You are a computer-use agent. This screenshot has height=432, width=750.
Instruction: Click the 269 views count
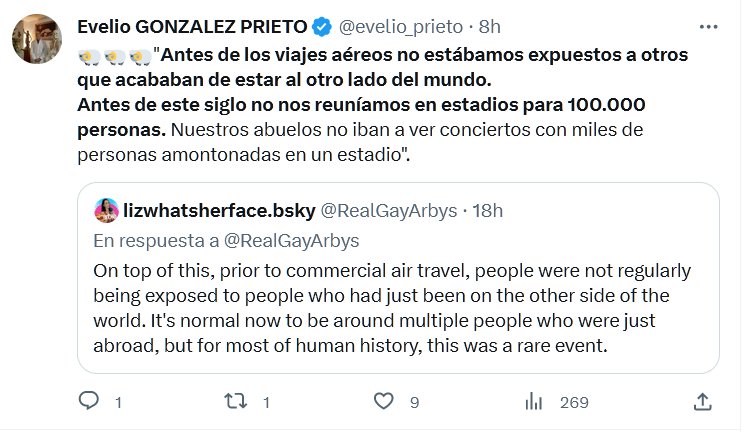point(574,402)
